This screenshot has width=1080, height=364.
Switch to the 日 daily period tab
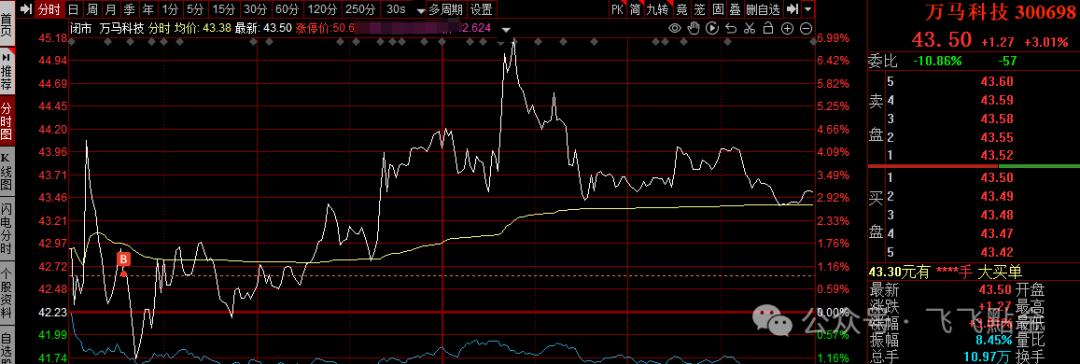point(74,9)
